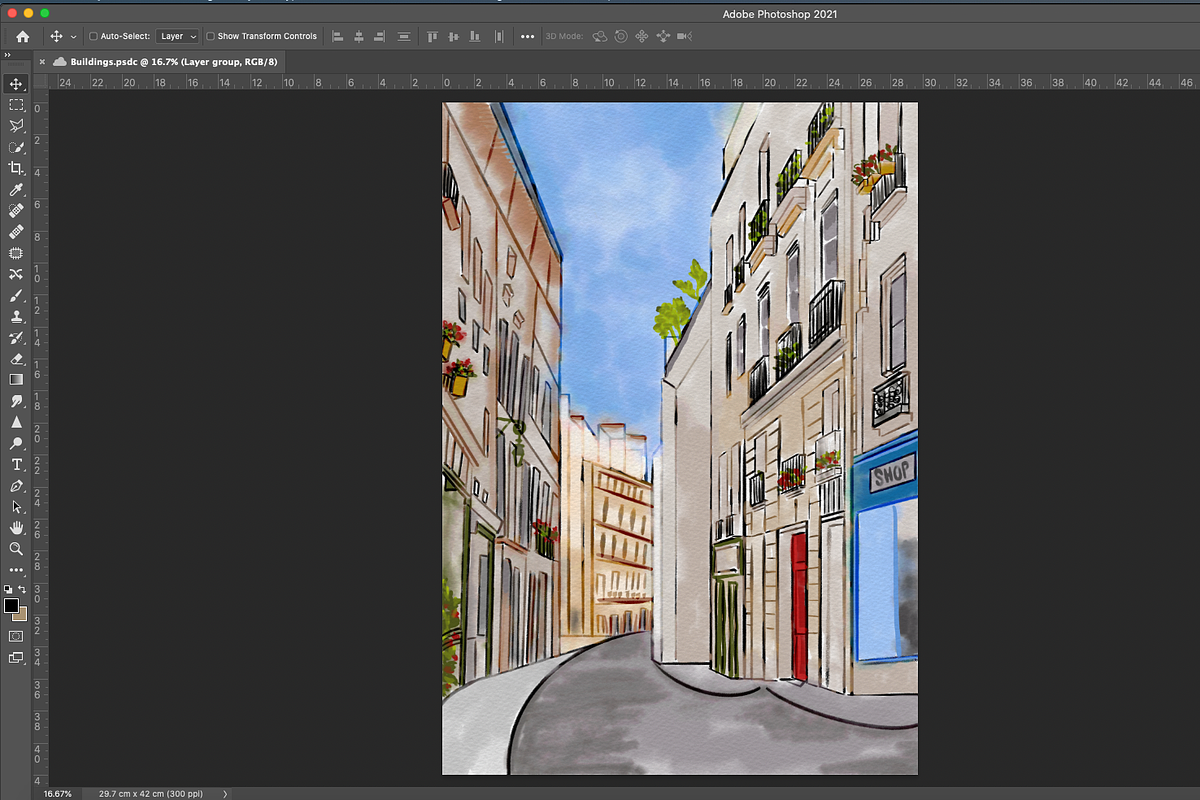Go to the Home screen
This screenshot has width=1200, height=800.
[22, 36]
